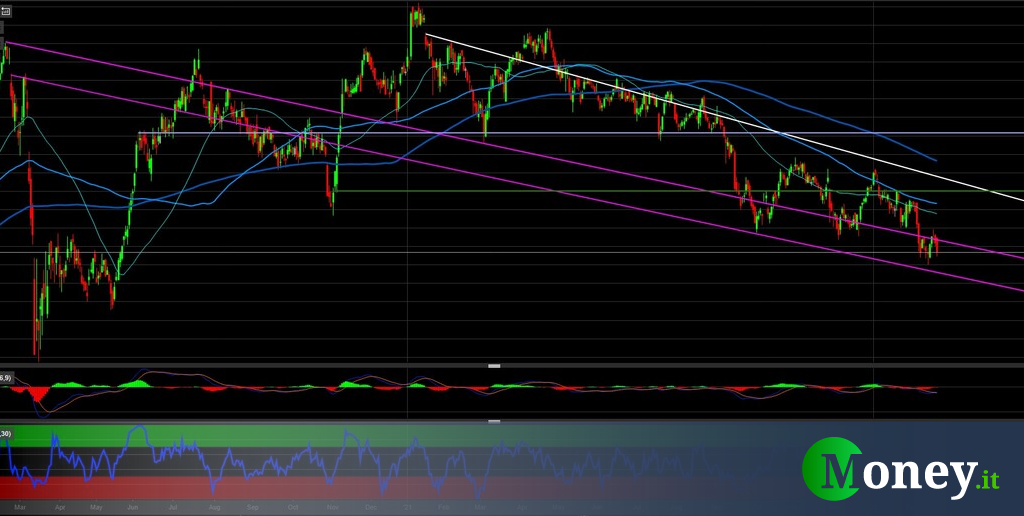Click the Aug label on the time axis
Screen dimensions: 1024x516
click(216, 506)
